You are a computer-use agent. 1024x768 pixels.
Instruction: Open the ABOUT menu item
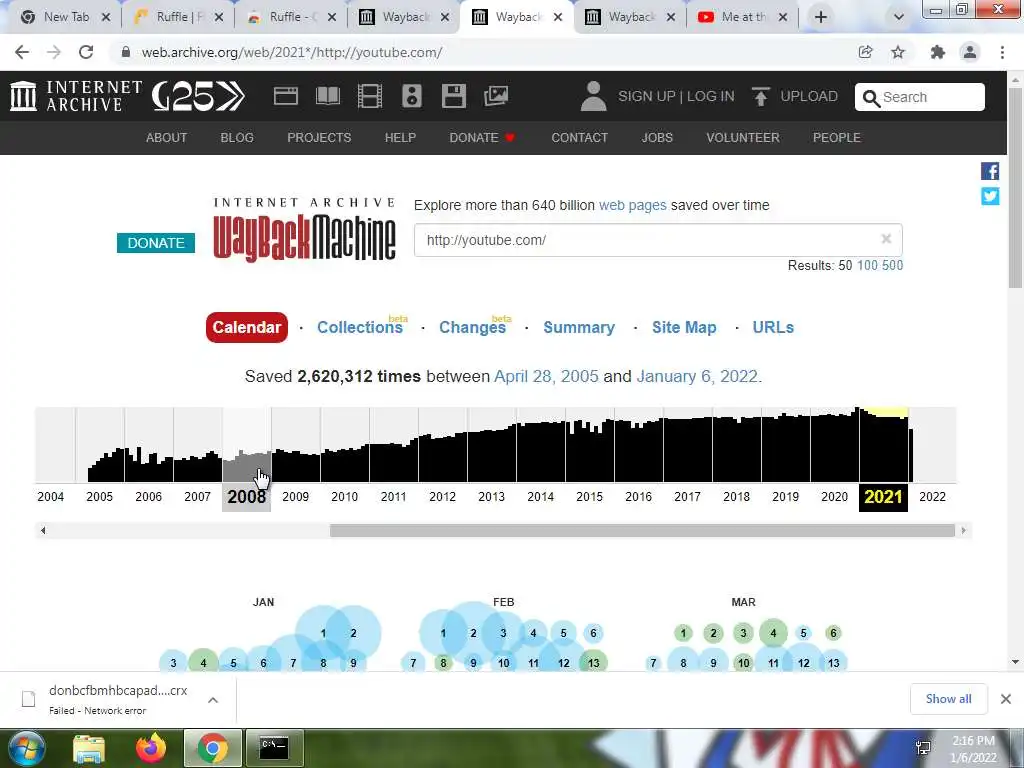click(167, 138)
